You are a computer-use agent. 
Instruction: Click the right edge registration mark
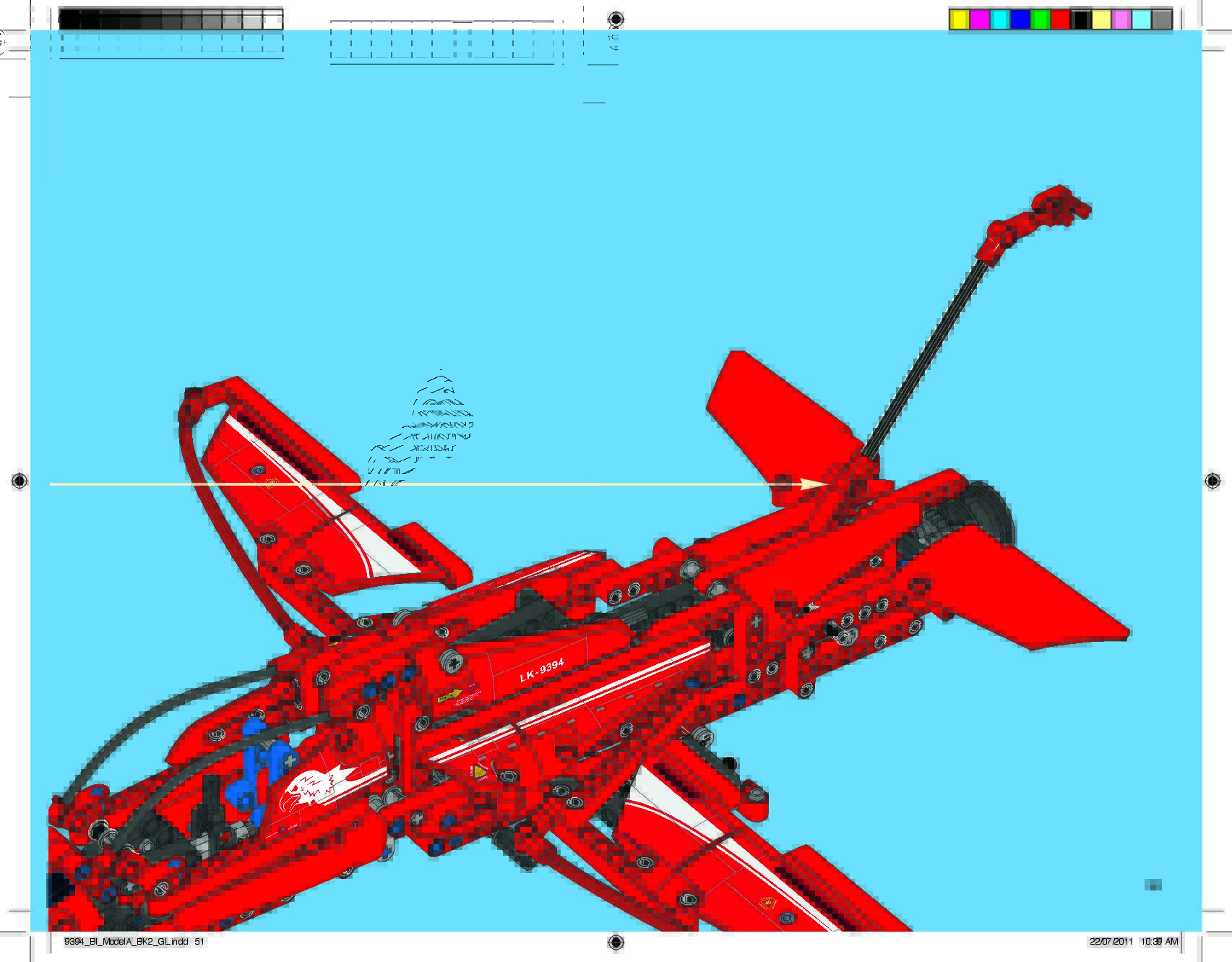pyautogui.click(x=1212, y=481)
